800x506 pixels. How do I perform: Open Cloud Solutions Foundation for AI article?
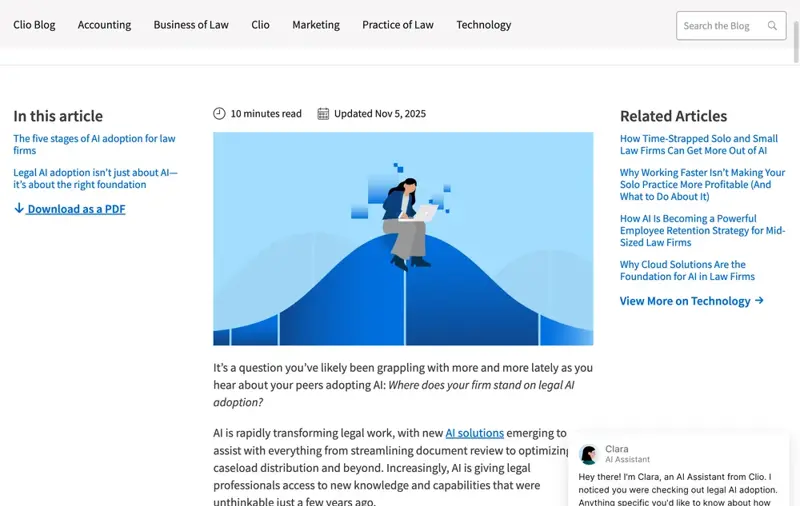687,270
